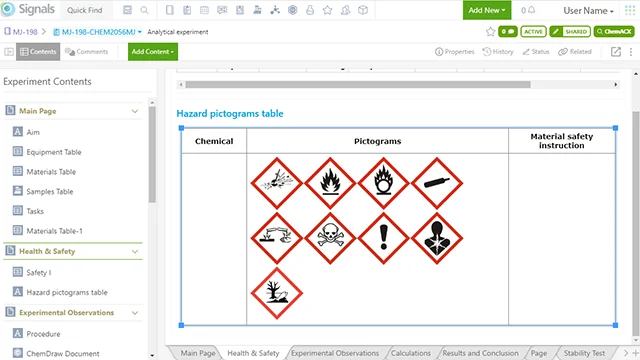Click the calendar grid toolbar icon

coord(204,10)
